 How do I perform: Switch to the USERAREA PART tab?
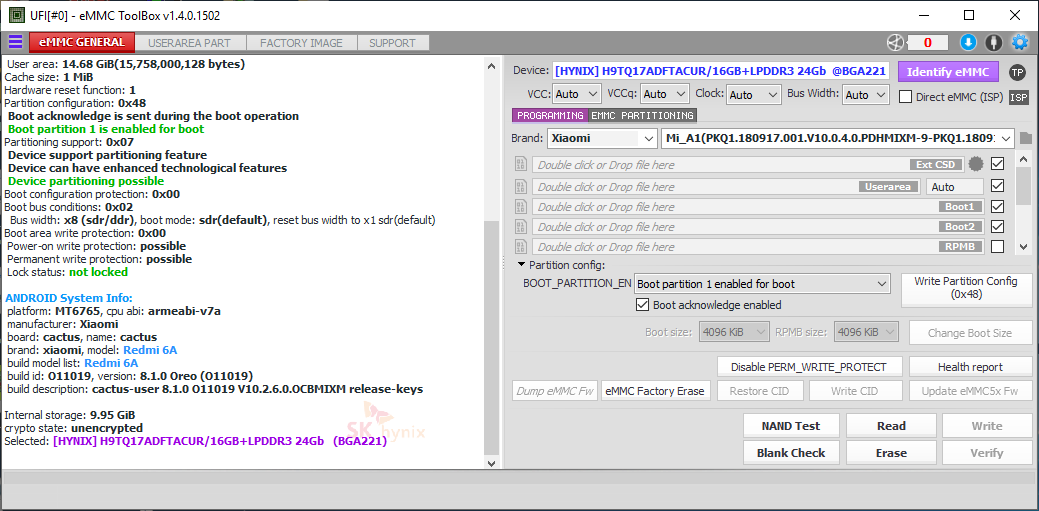coord(190,43)
